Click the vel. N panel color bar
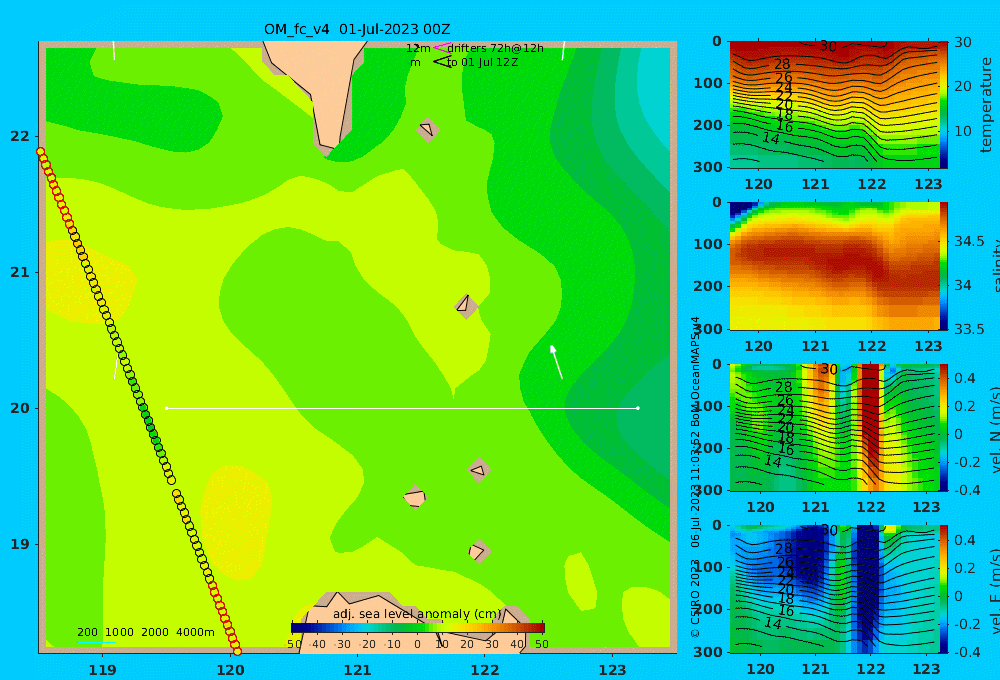1000x680 pixels. point(944,427)
